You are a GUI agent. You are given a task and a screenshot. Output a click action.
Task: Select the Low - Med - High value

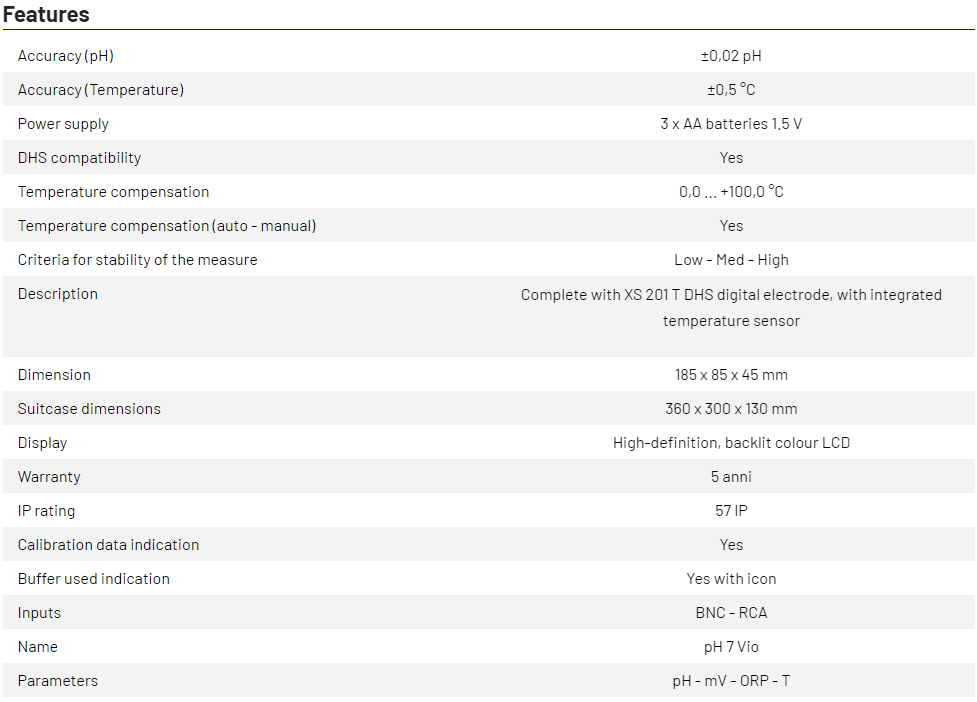pos(731,260)
